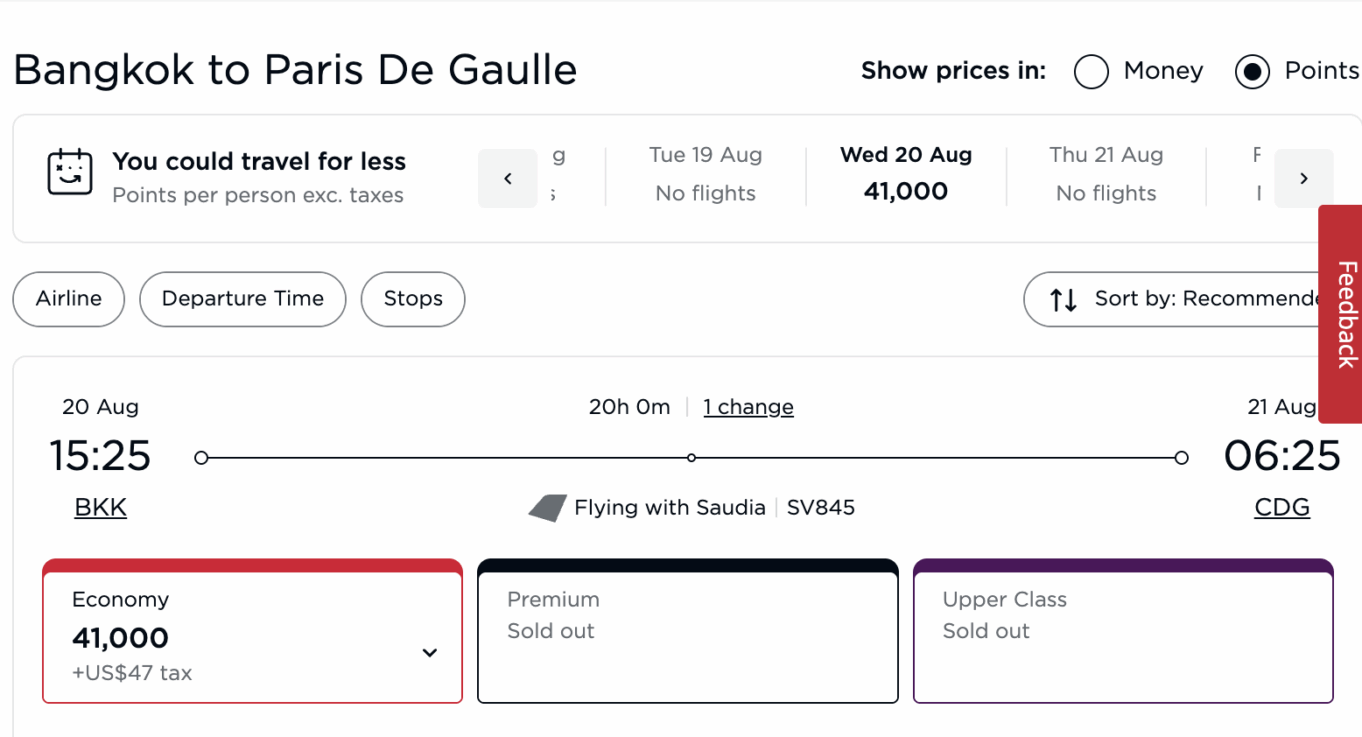
Task: Select the Tue 19 Aug date tab
Action: point(705,174)
